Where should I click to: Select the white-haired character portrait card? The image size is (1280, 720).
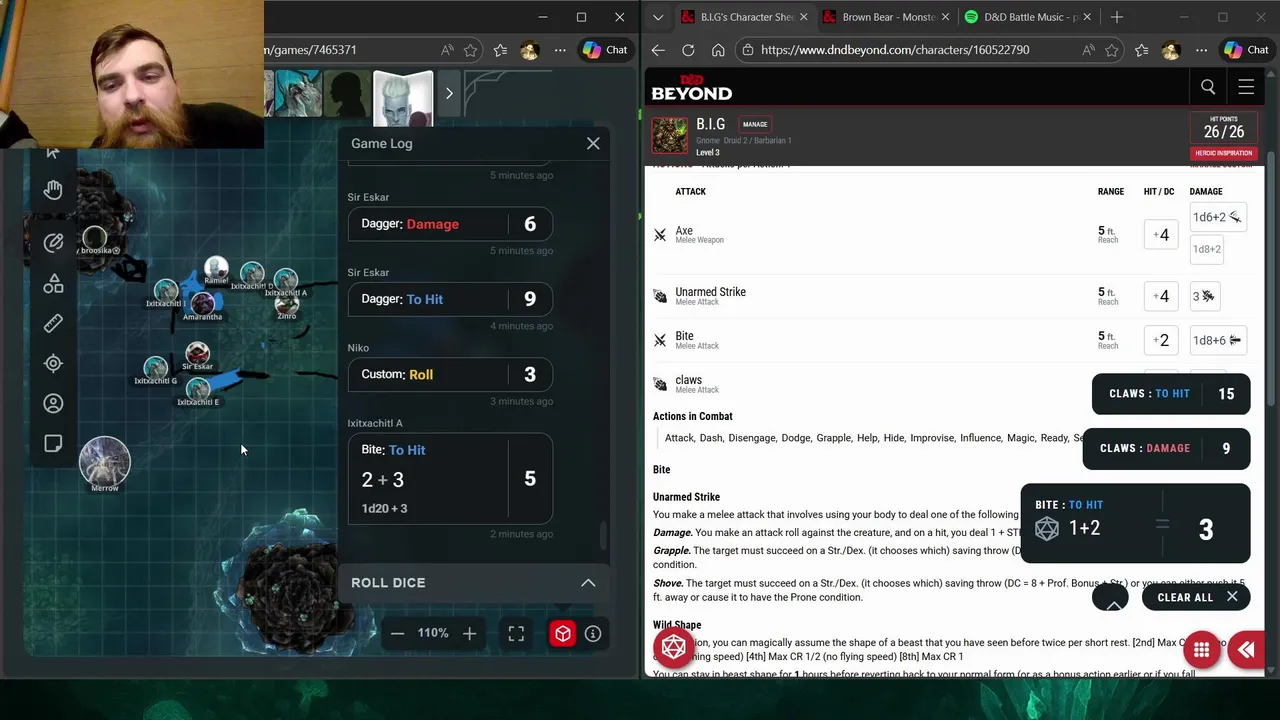pos(403,96)
